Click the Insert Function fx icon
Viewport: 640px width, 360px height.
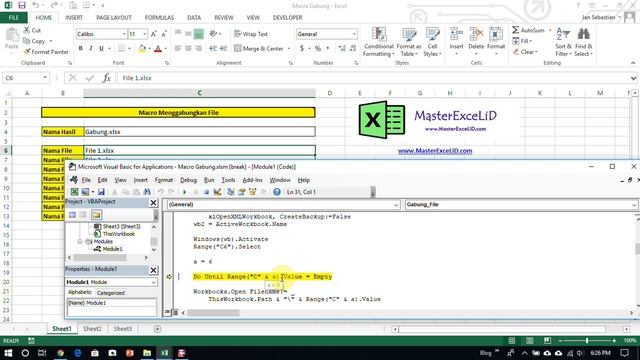(x=107, y=78)
